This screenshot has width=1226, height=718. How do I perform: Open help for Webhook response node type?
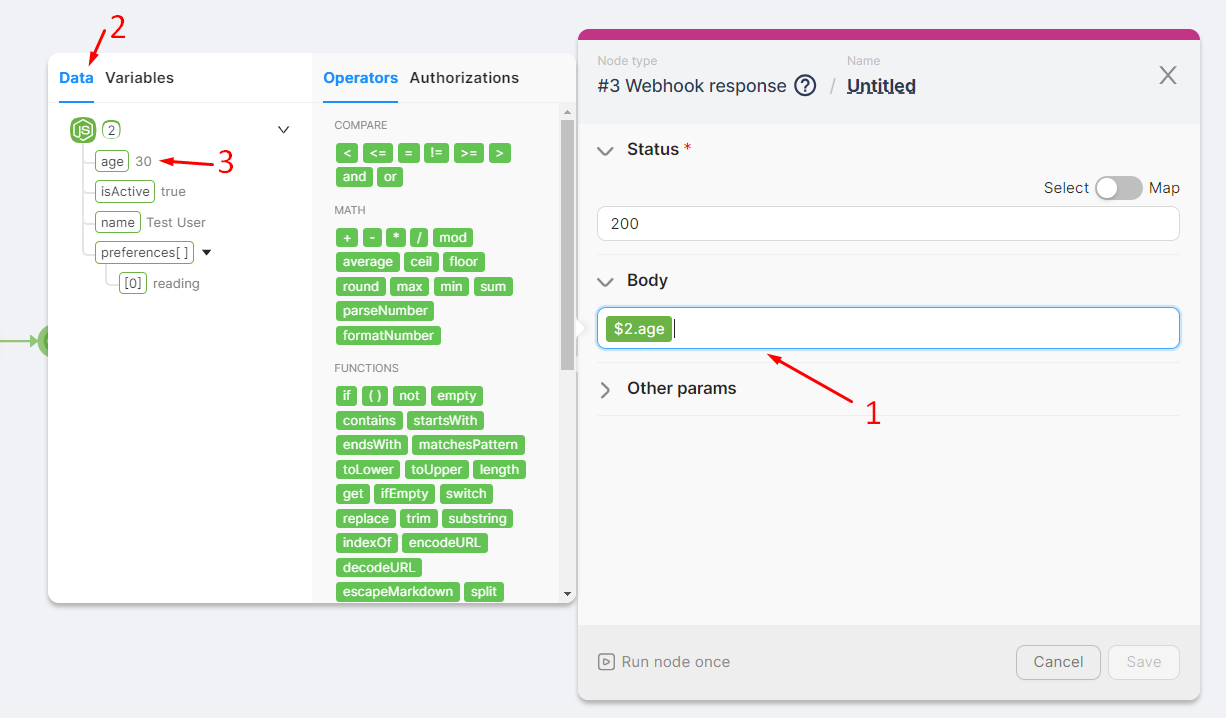[x=805, y=86]
